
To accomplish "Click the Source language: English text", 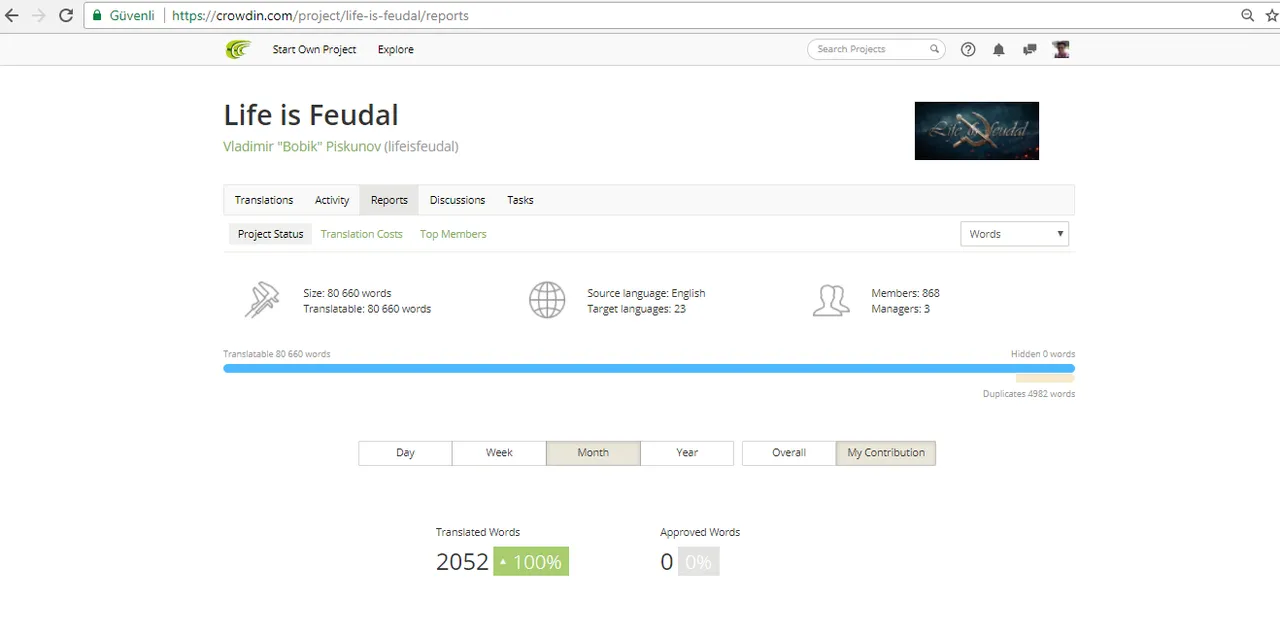I will click(x=646, y=293).
